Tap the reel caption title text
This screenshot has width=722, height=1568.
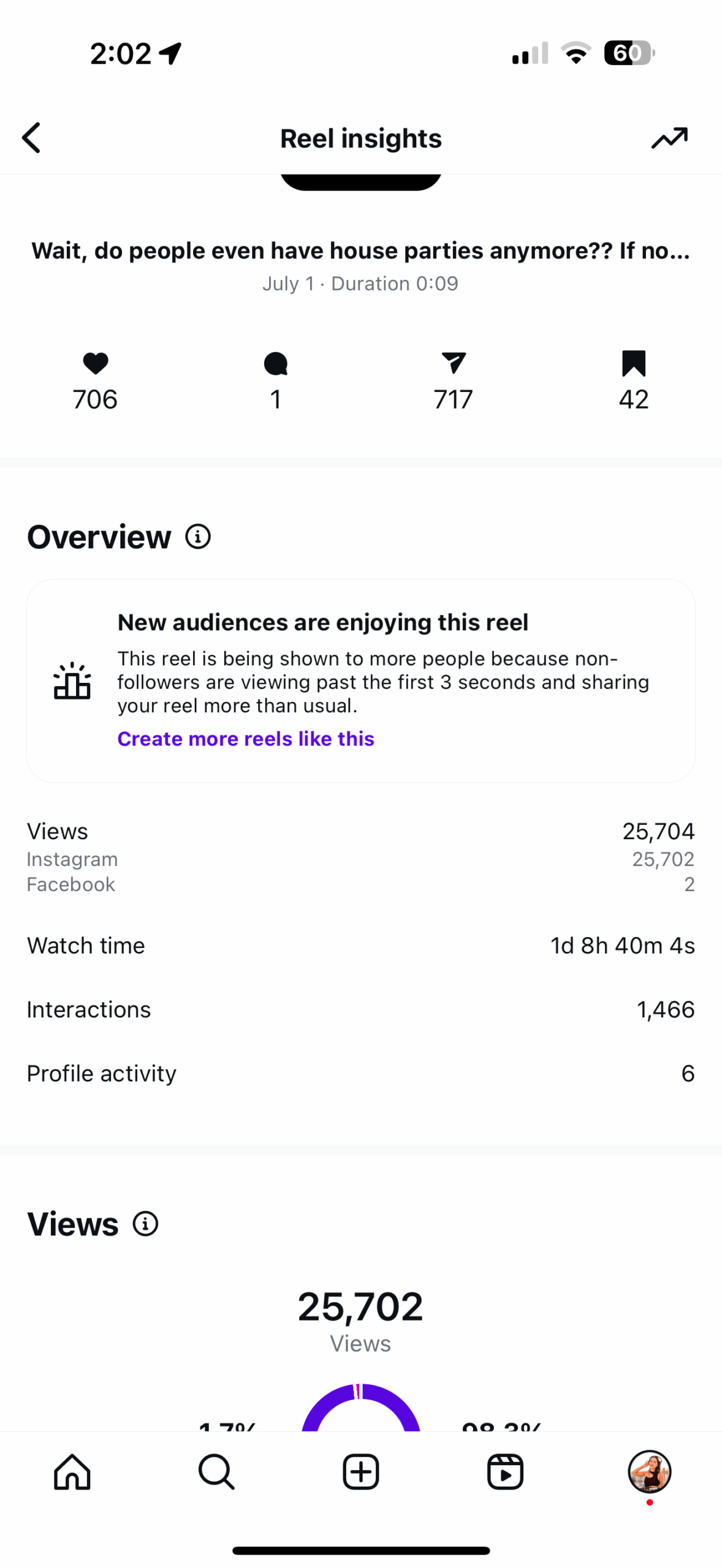[x=360, y=251]
